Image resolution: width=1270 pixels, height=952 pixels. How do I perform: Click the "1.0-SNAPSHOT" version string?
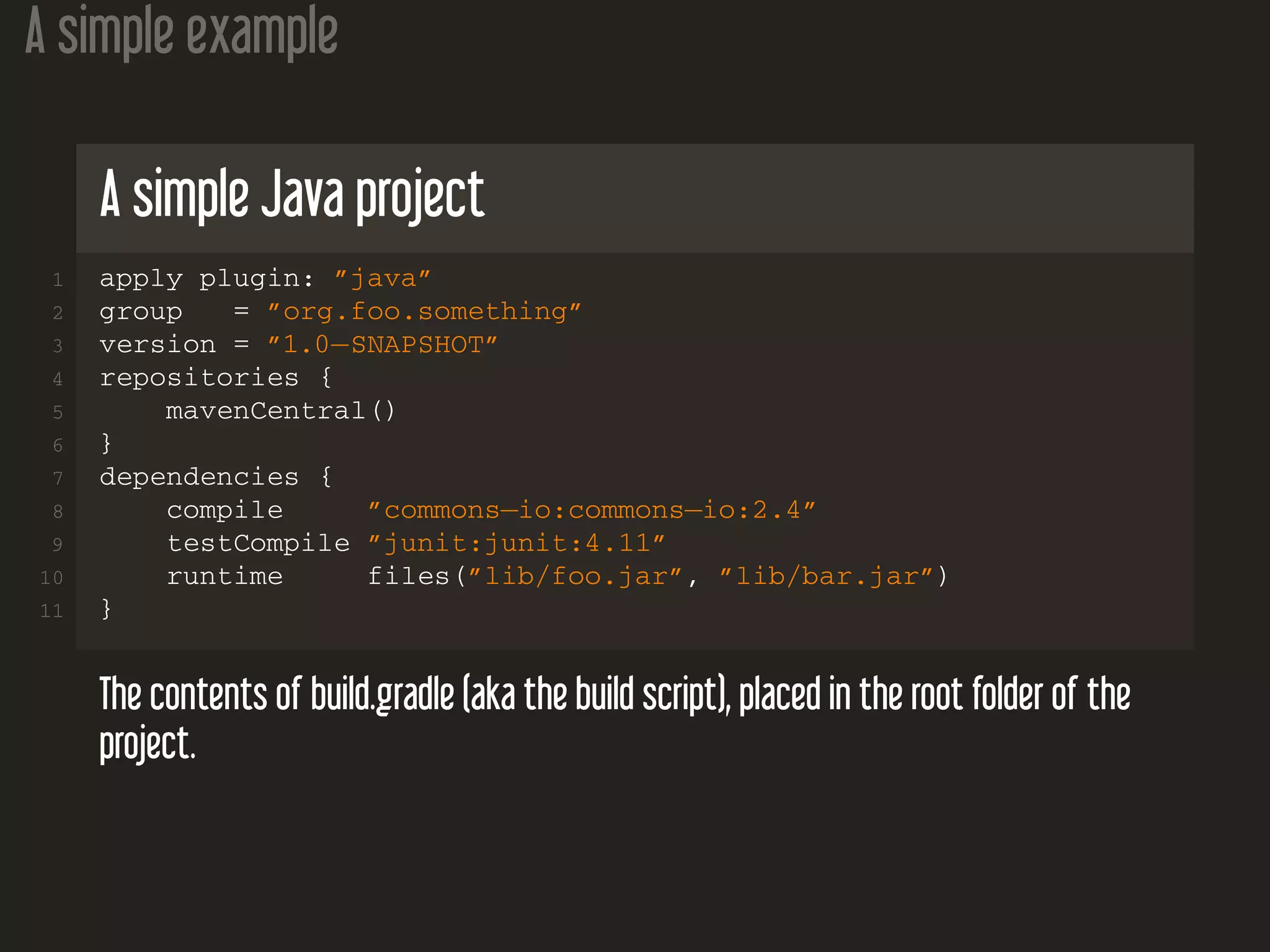382,345
